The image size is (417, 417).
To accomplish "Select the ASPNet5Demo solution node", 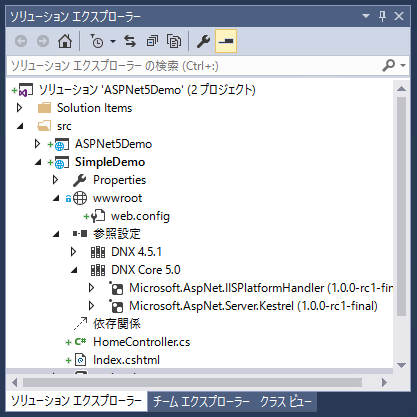I will [147, 90].
